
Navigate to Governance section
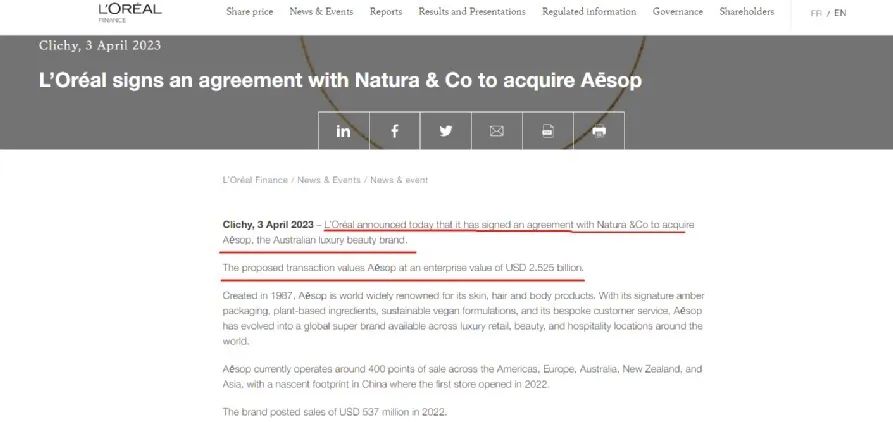point(677,12)
